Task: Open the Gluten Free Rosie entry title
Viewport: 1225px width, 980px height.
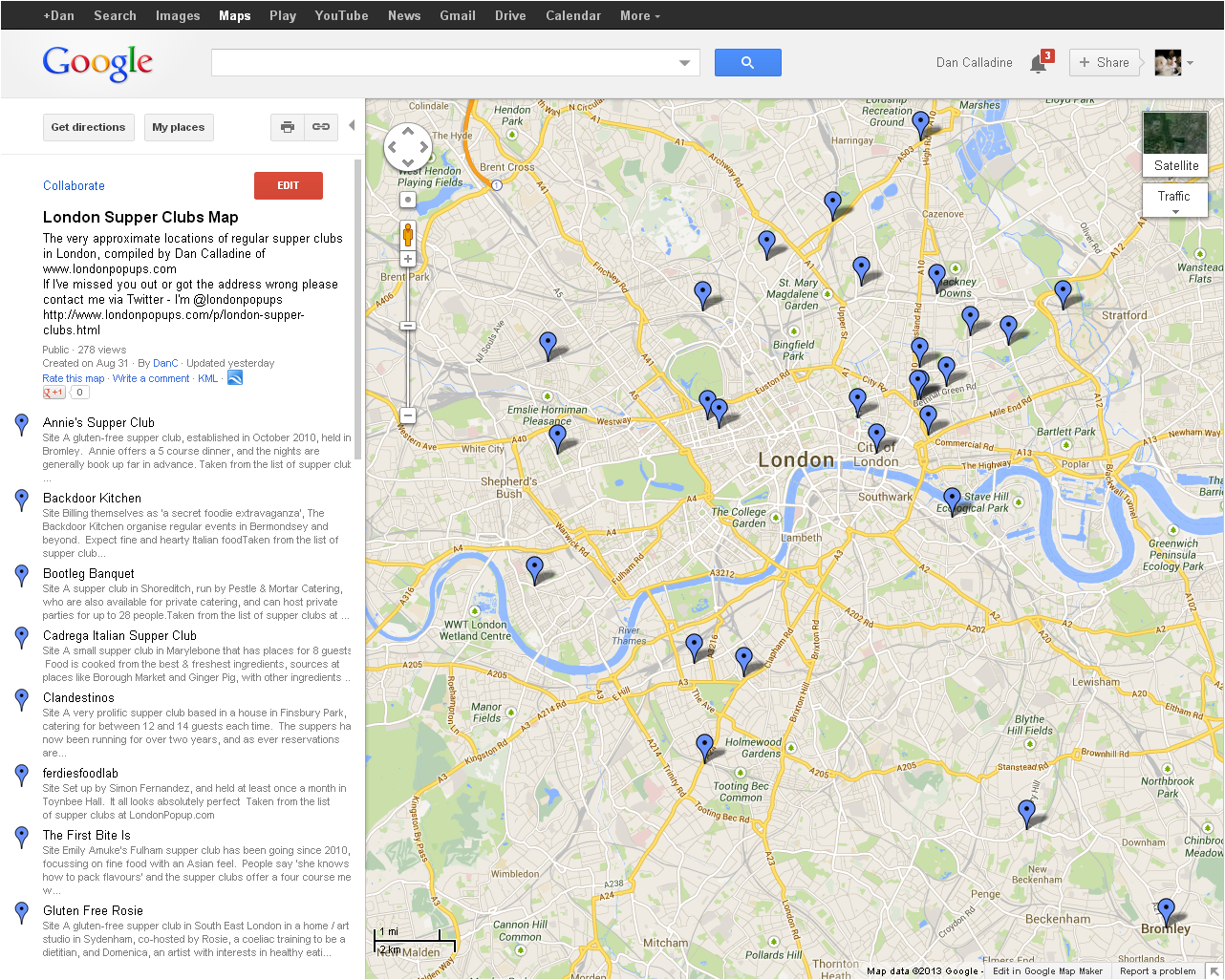Action: click(93, 910)
